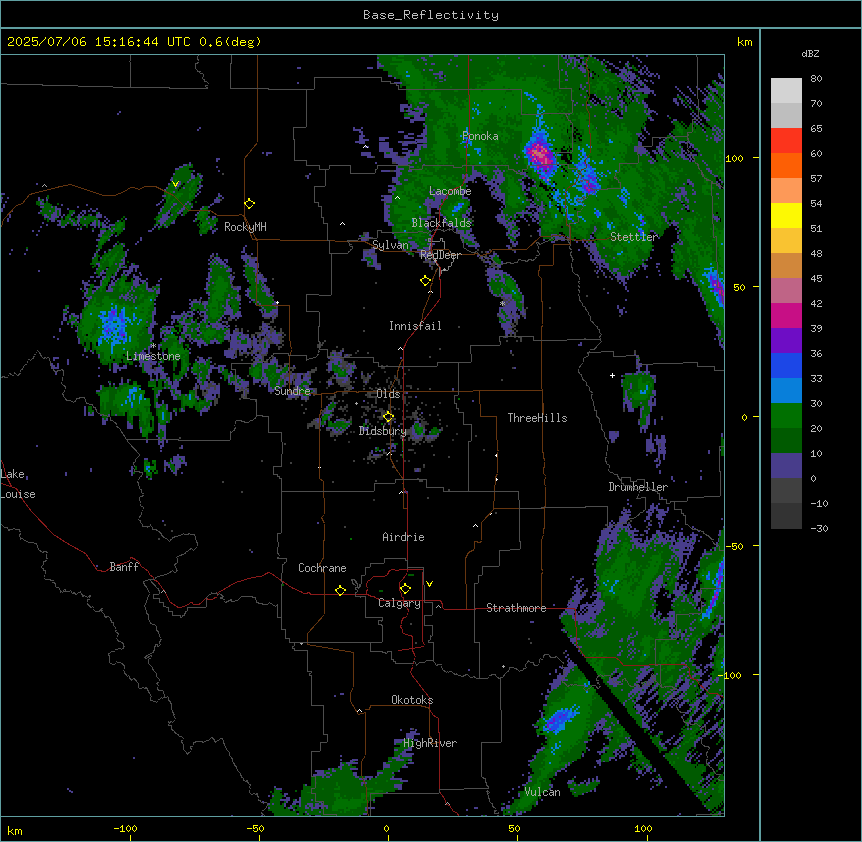Screen dimensions: 862x842
Task: Select the Limestone label
Action: pyautogui.click(x=153, y=356)
